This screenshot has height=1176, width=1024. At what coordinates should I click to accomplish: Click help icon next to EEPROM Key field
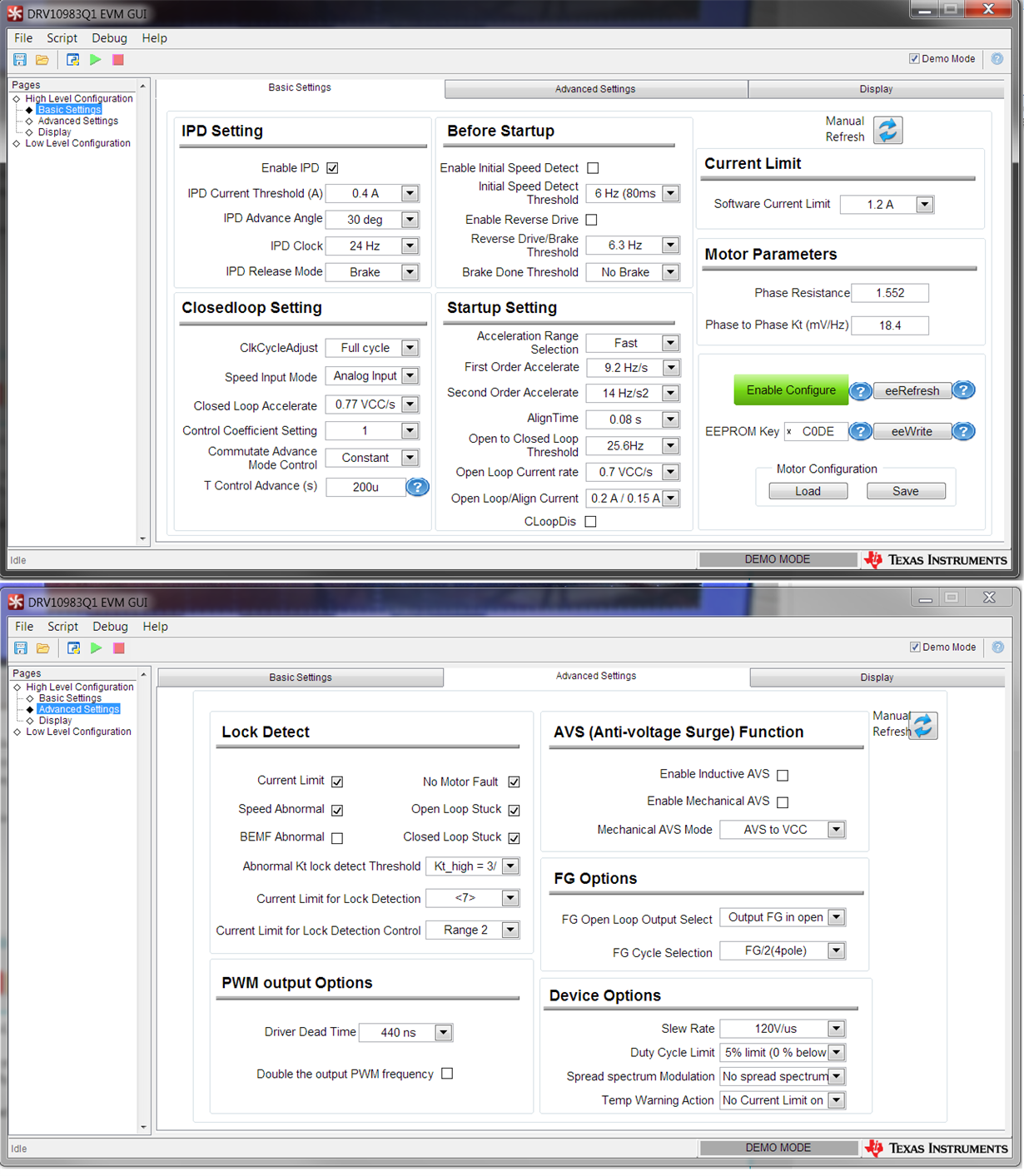pos(861,431)
